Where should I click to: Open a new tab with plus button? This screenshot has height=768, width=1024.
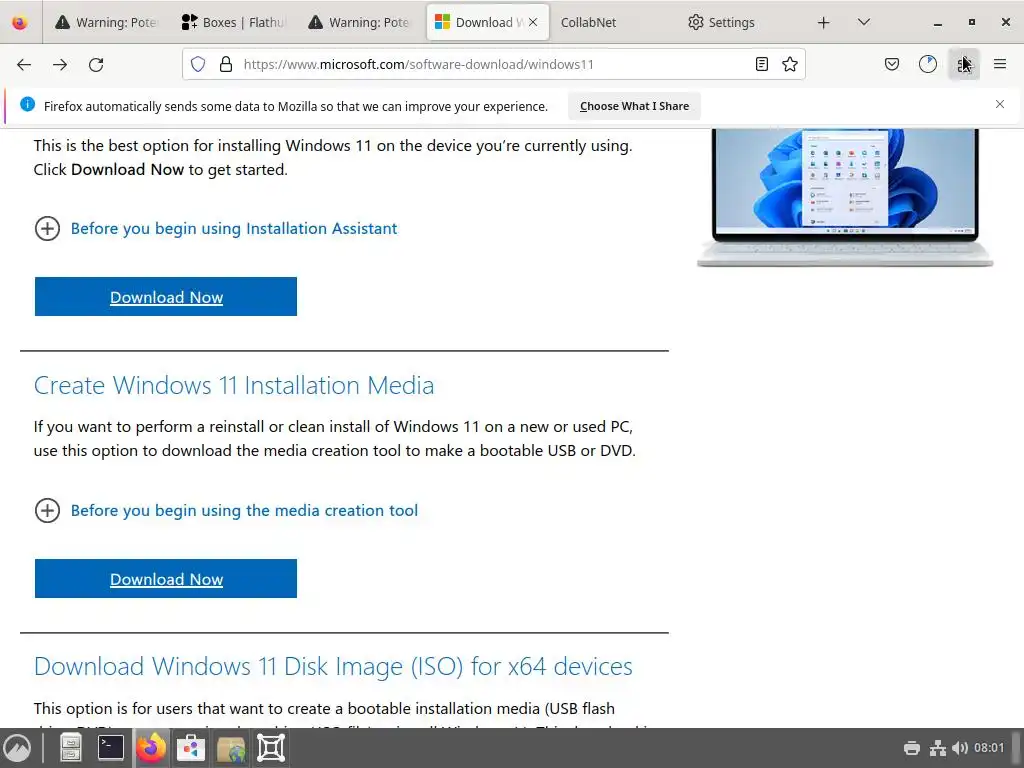(x=824, y=22)
